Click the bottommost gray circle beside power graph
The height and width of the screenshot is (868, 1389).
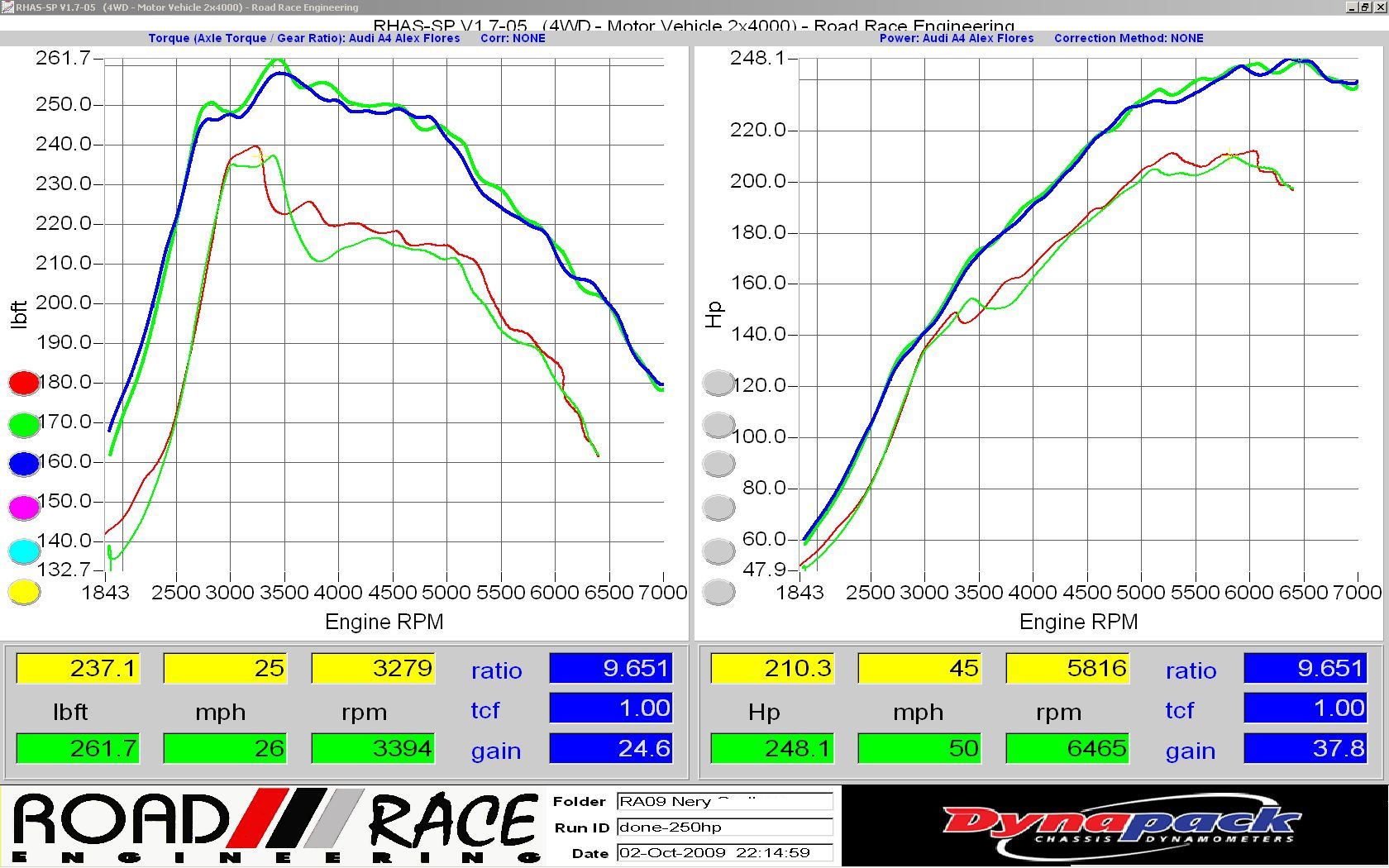(718, 592)
